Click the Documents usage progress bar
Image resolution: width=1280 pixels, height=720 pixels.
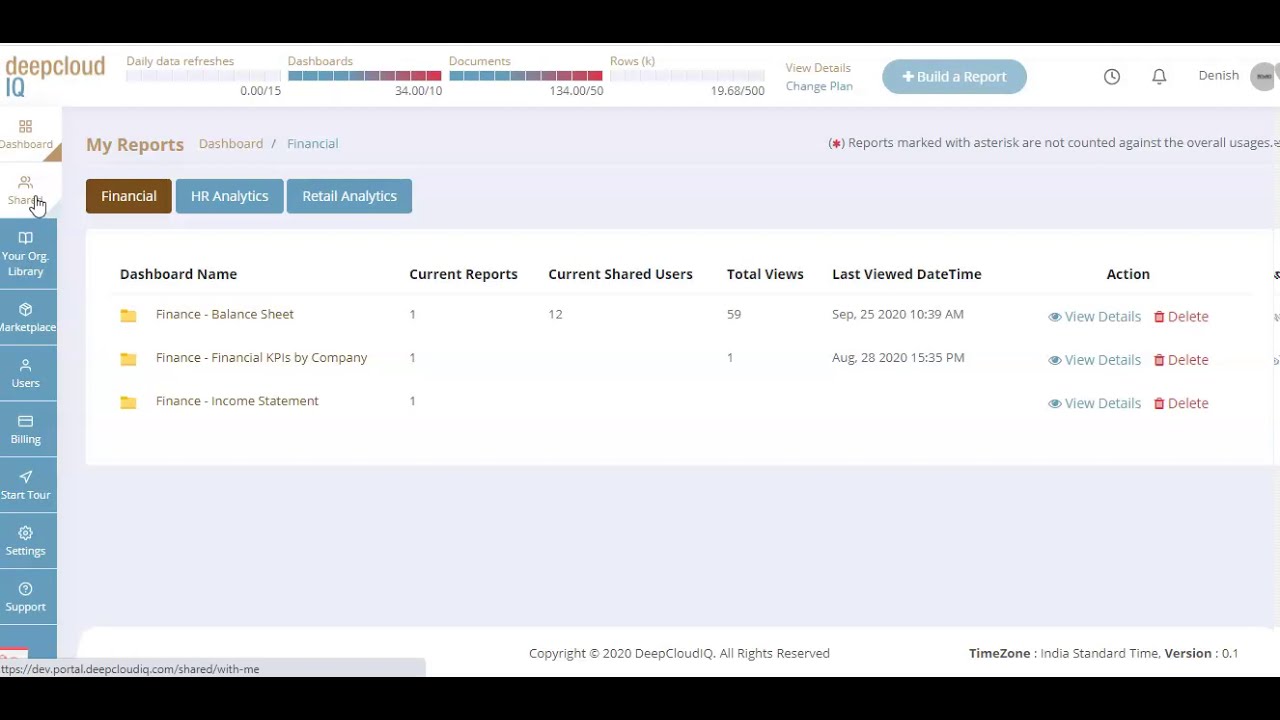click(x=526, y=76)
